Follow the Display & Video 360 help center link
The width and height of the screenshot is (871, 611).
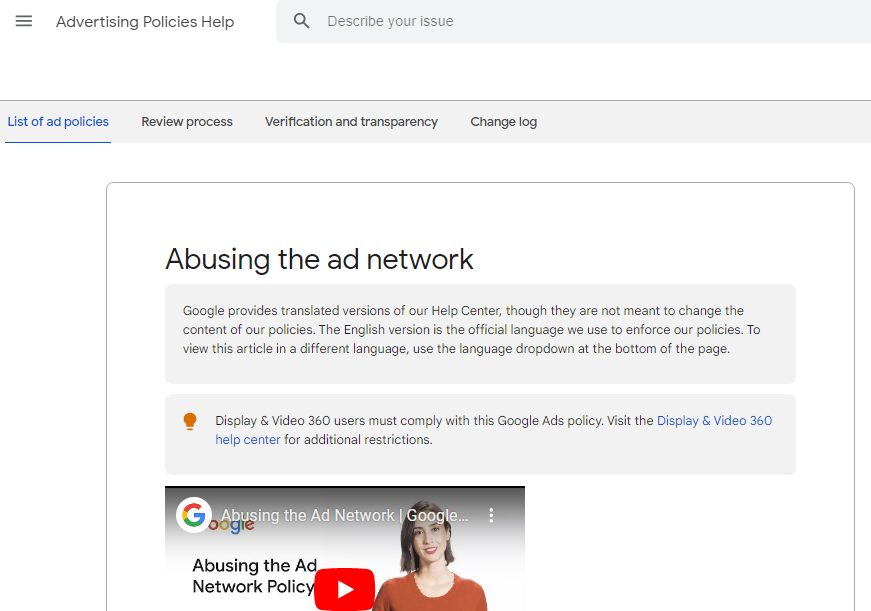coord(714,420)
